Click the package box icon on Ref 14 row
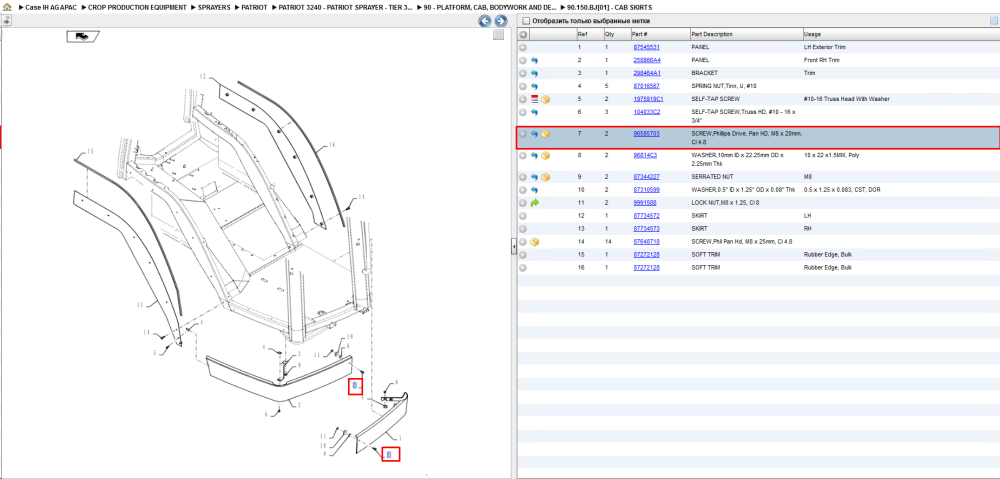Image resolution: width=1000 pixels, height=479 pixels. [534, 242]
